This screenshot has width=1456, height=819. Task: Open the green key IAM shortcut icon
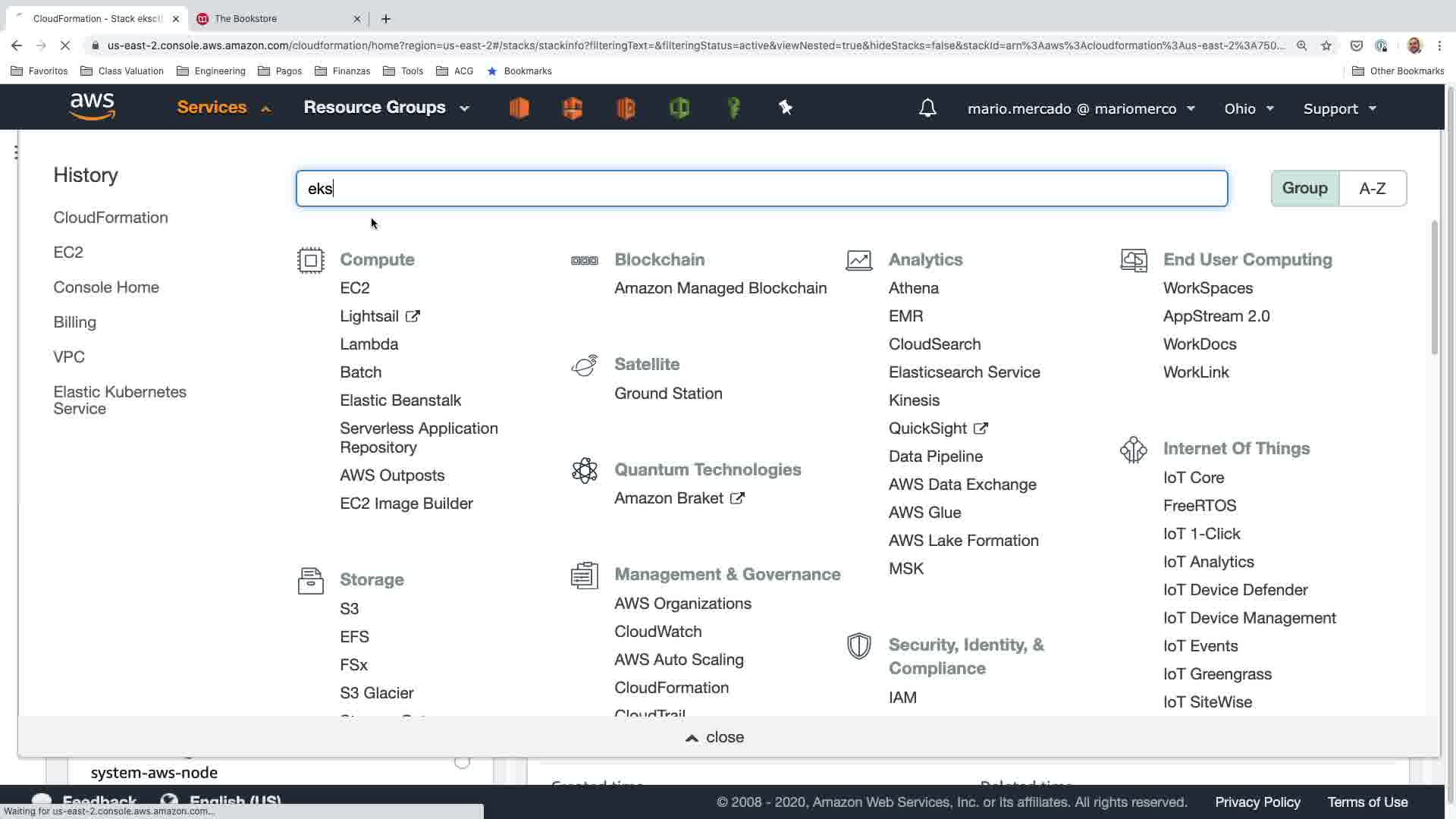[733, 108]
